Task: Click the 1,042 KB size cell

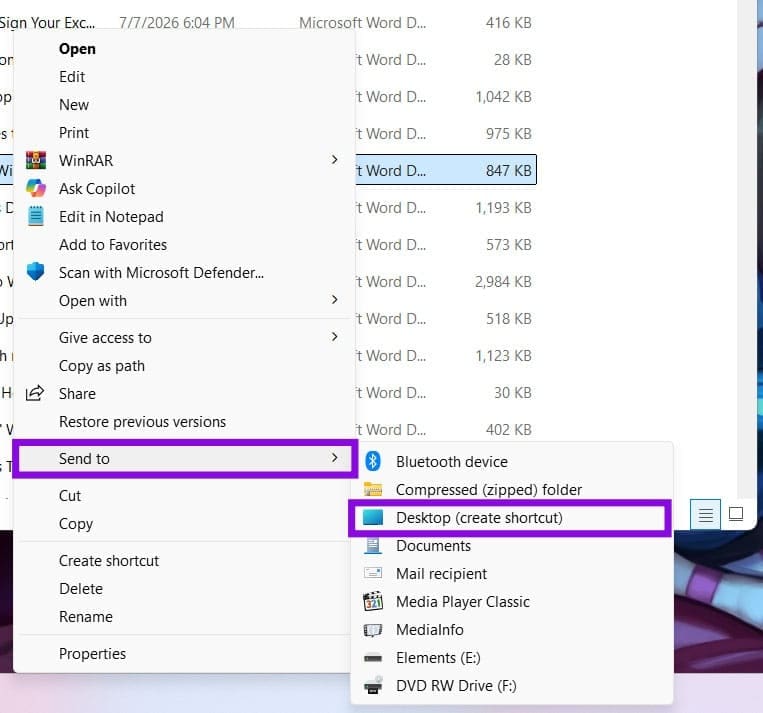Action: pos(503,97)
